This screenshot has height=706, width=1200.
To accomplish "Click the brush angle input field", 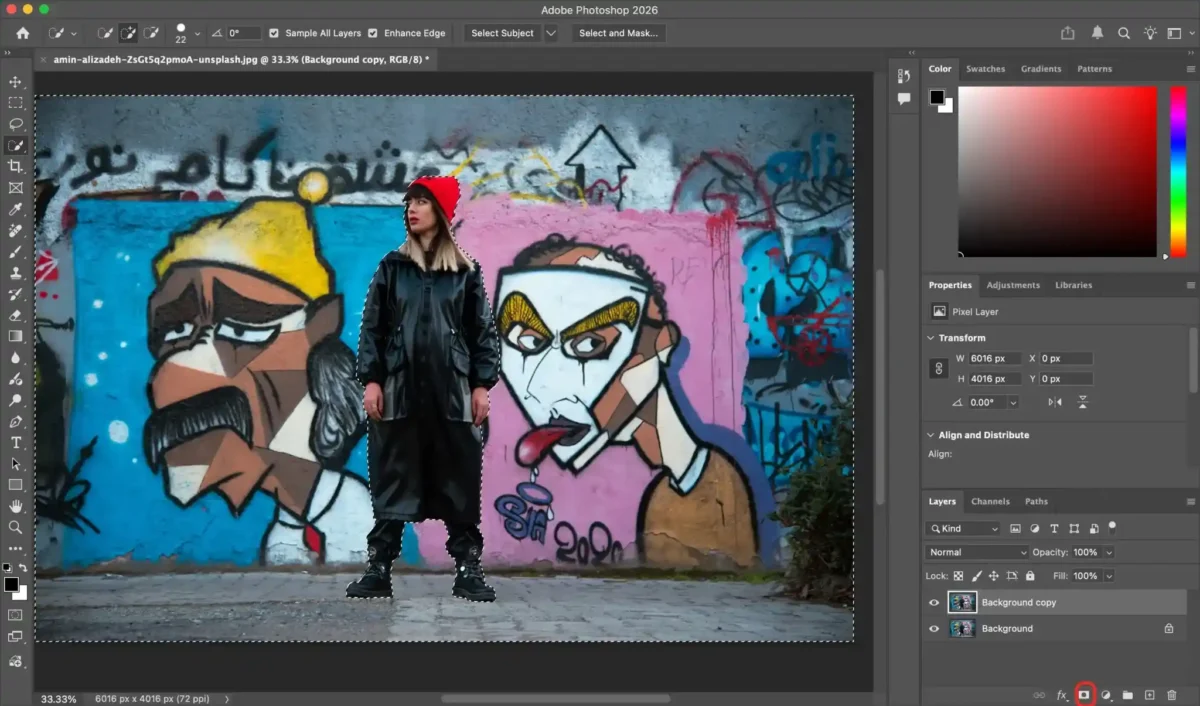I will [243, 33].
